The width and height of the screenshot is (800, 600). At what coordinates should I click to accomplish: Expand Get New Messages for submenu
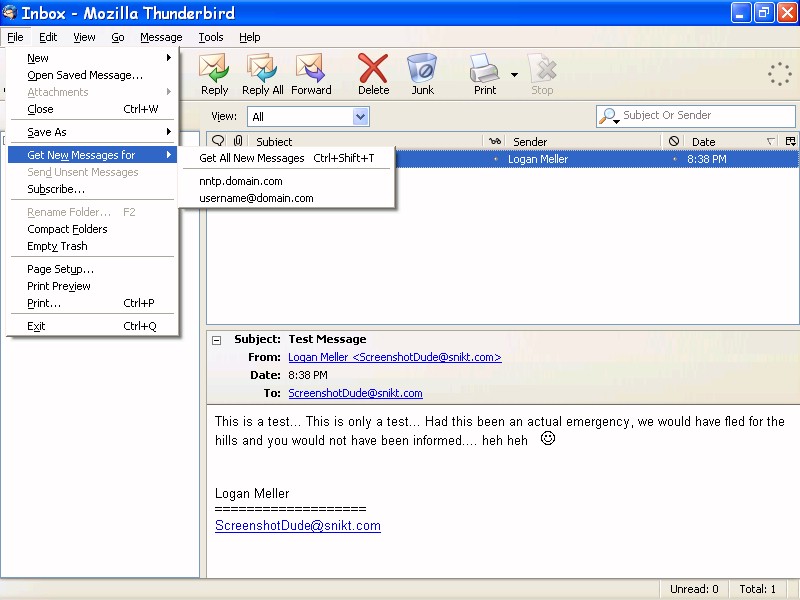[92, 155]
